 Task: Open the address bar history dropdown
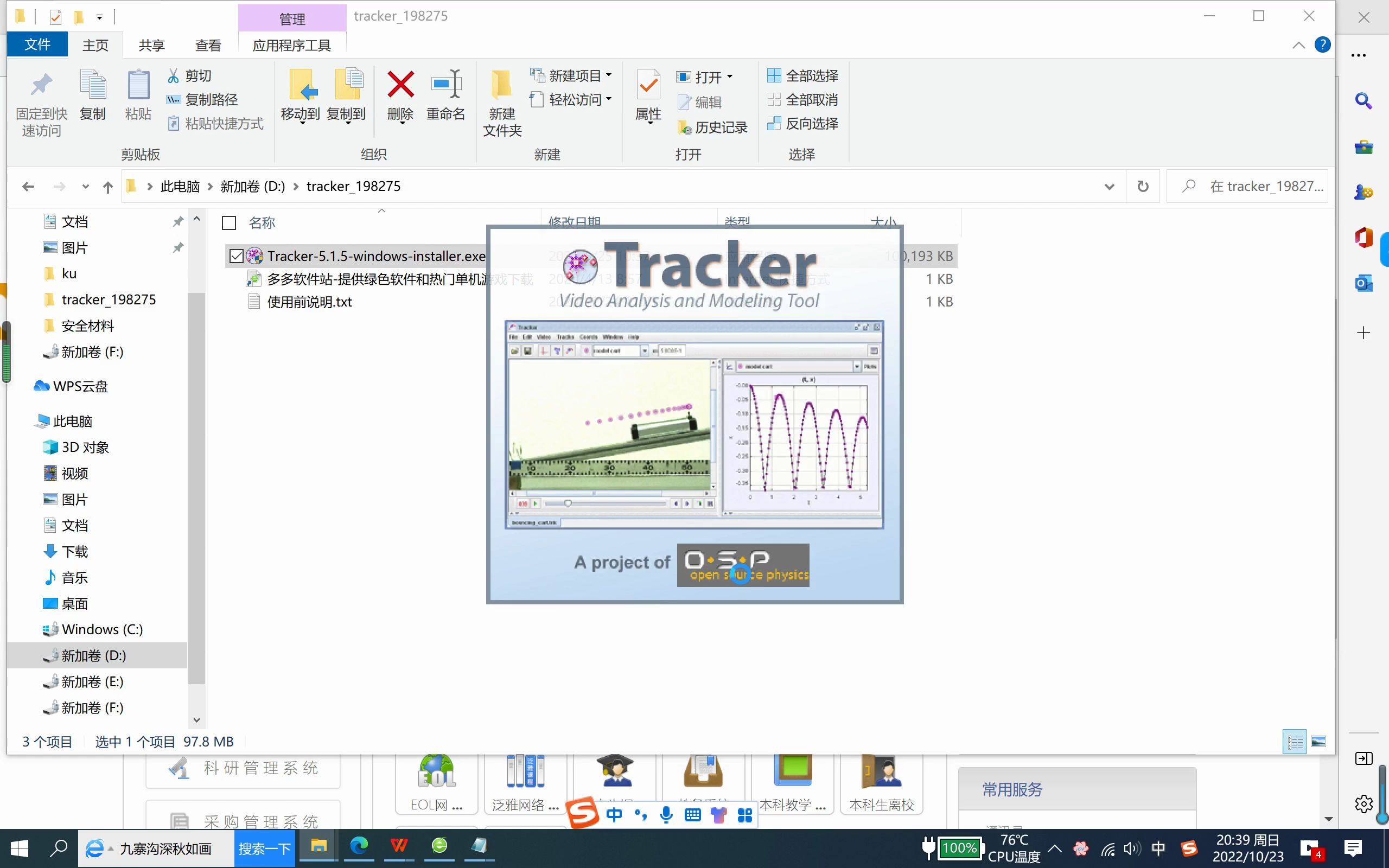tap(1110, 187)
